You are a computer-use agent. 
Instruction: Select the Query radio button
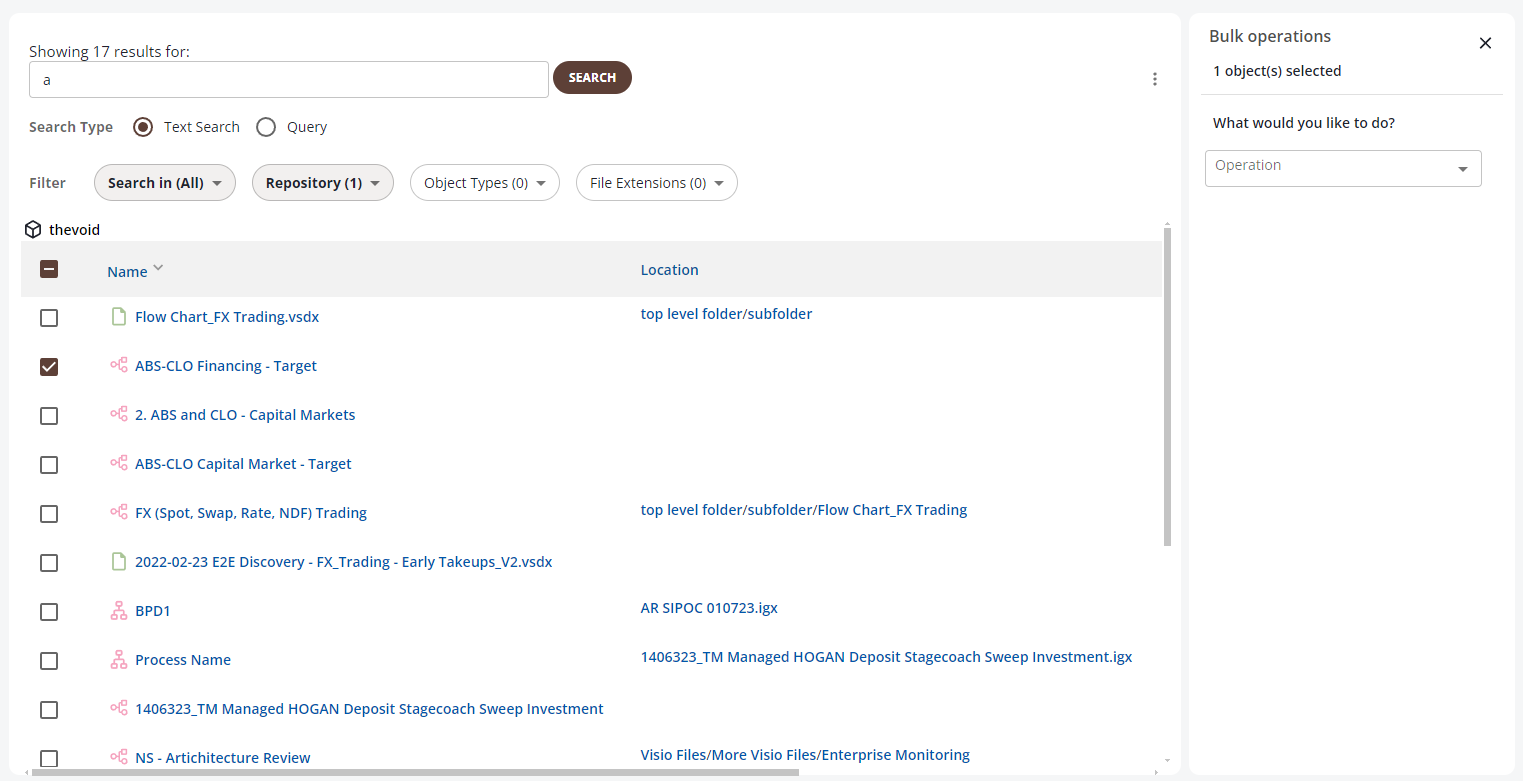point(266,127)
